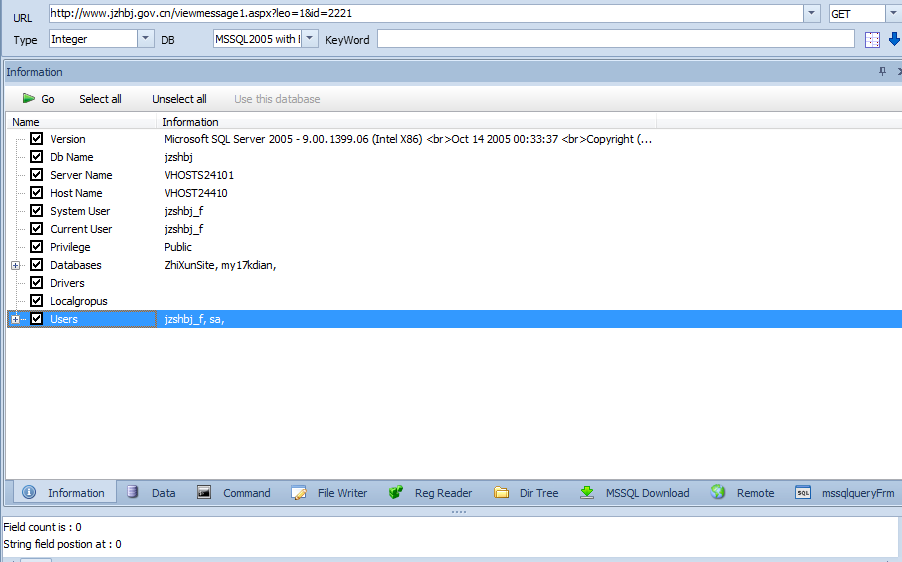902x562 pixels.
Task: Open the Command tab
Action: pyautogui.click(x=234, y=492)
